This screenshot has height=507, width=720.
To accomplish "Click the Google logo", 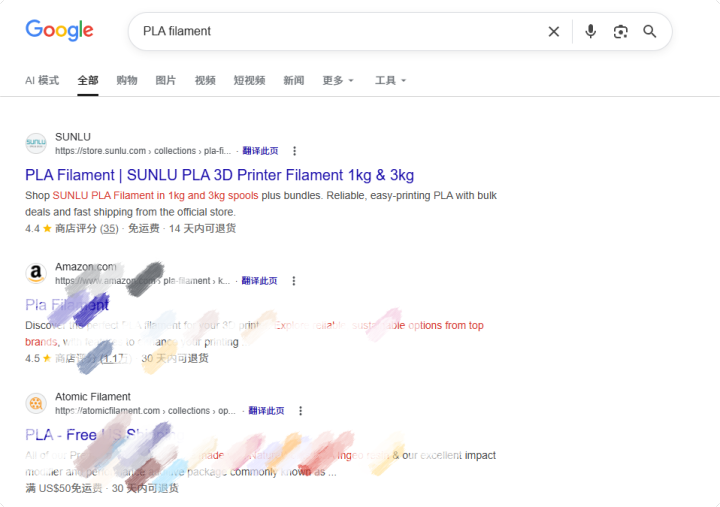I will click(x=59, y=30).
